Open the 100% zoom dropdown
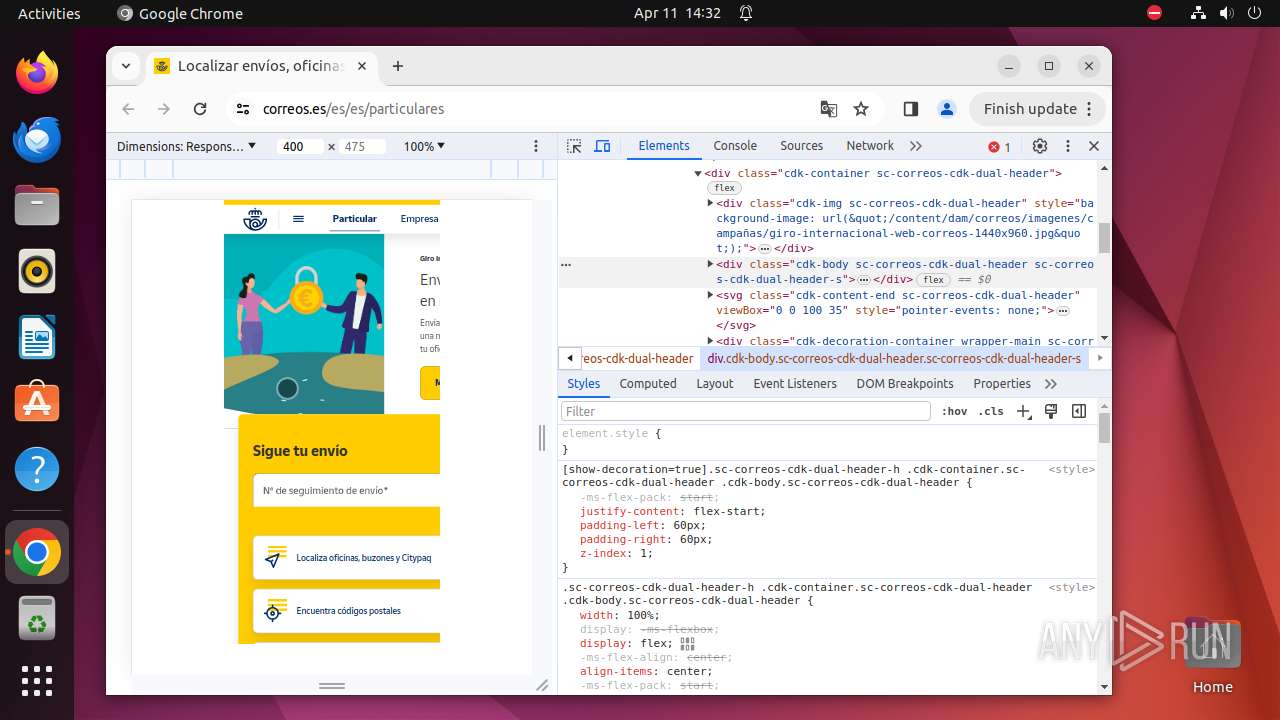The width and height of the screenshot is (1280, 720). click(x=424, y=146)
